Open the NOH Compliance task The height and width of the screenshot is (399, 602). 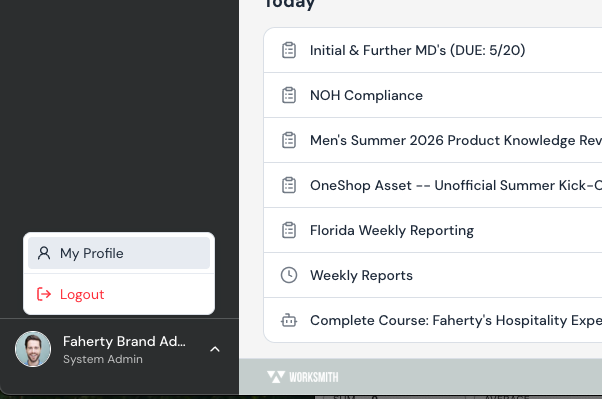coord(433,95)
